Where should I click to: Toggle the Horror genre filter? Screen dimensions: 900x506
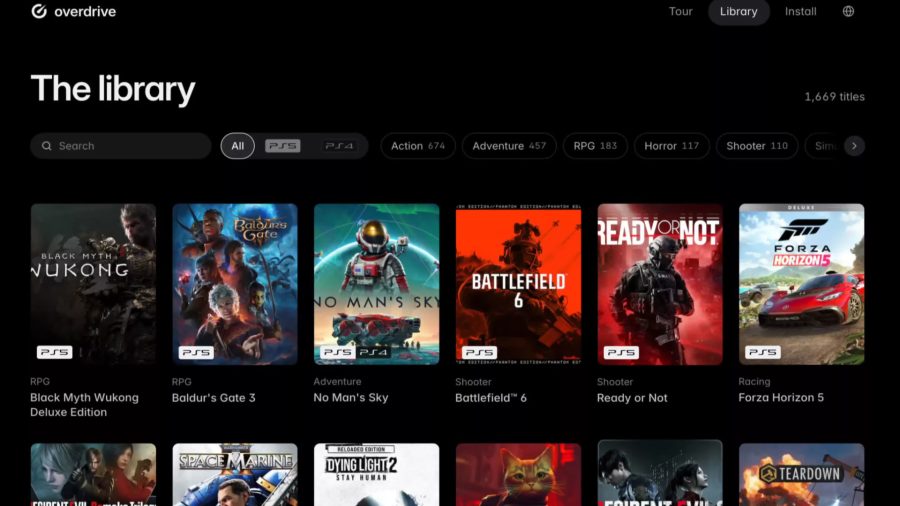[672, 146]
